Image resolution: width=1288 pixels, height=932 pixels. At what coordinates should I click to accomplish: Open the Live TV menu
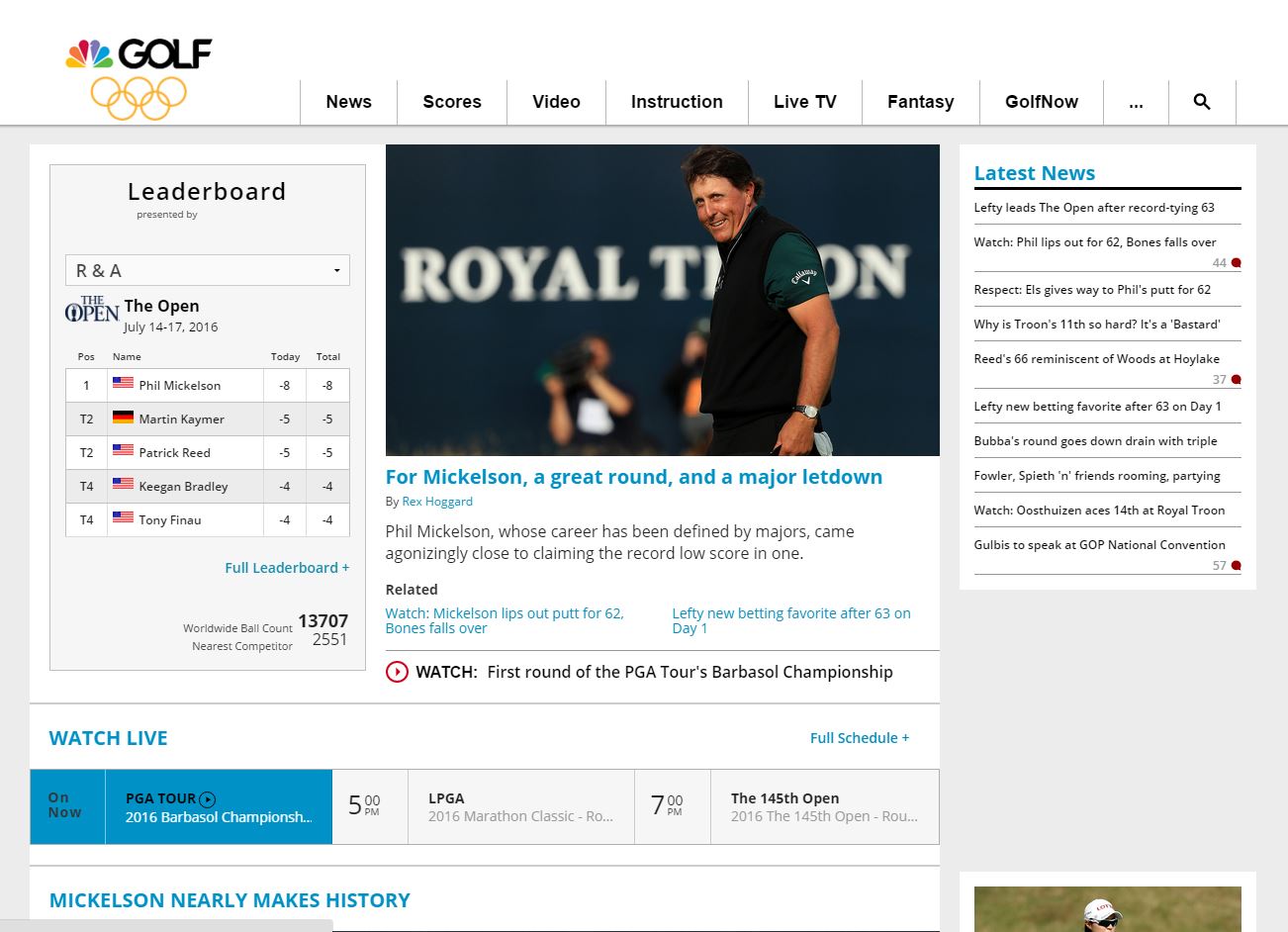pos(805,102)
